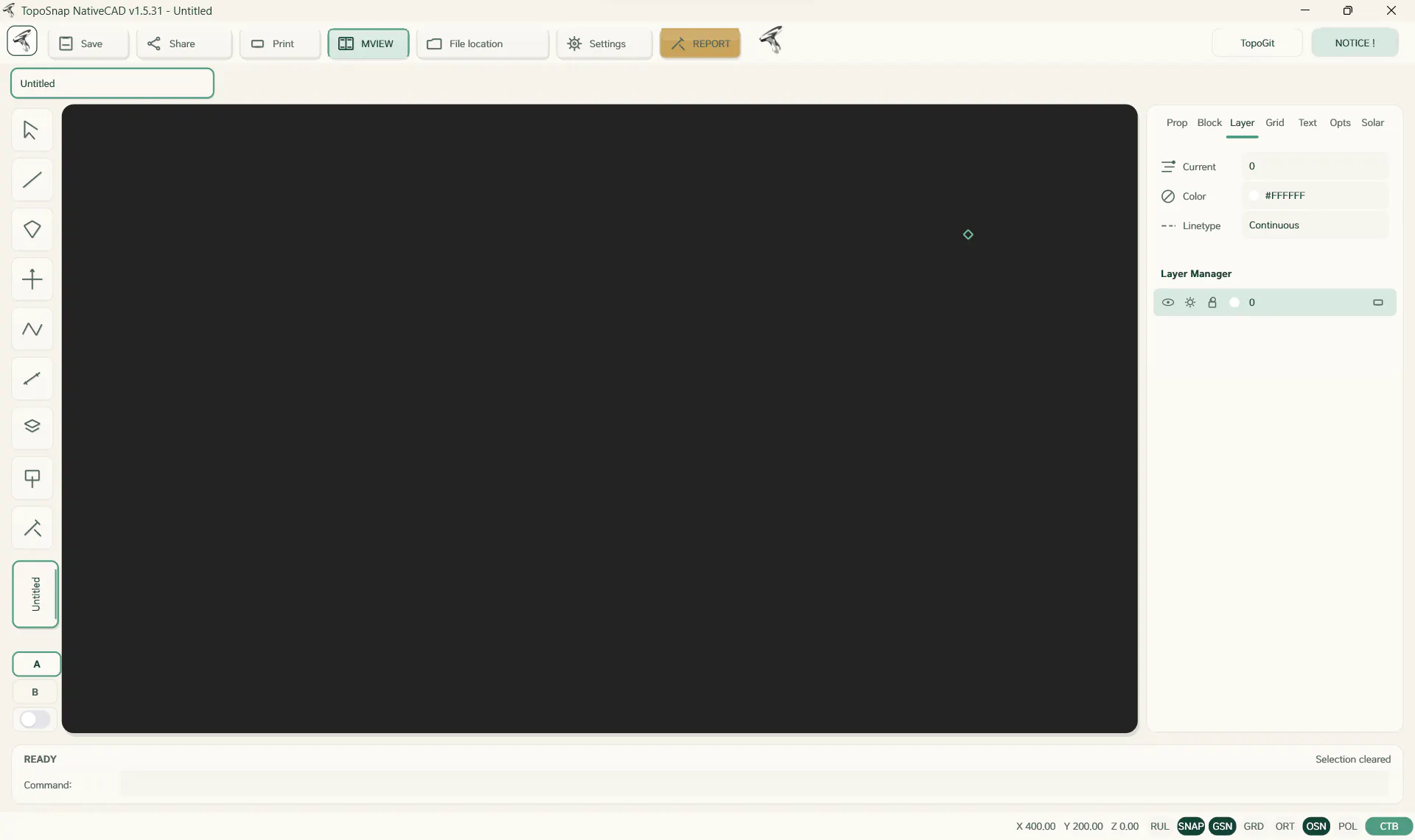Viewport: 1415px width, 840px height.
Task: Toggle SNAP mode in status bar
Action: coord(1191,826)
